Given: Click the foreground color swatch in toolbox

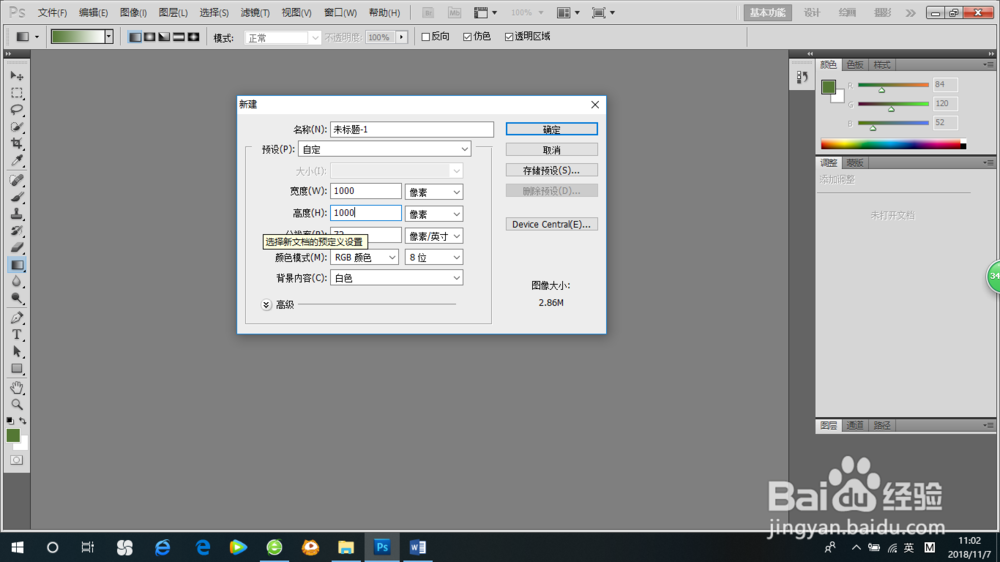Looking at the screenshot, I should tap(13, 436).
